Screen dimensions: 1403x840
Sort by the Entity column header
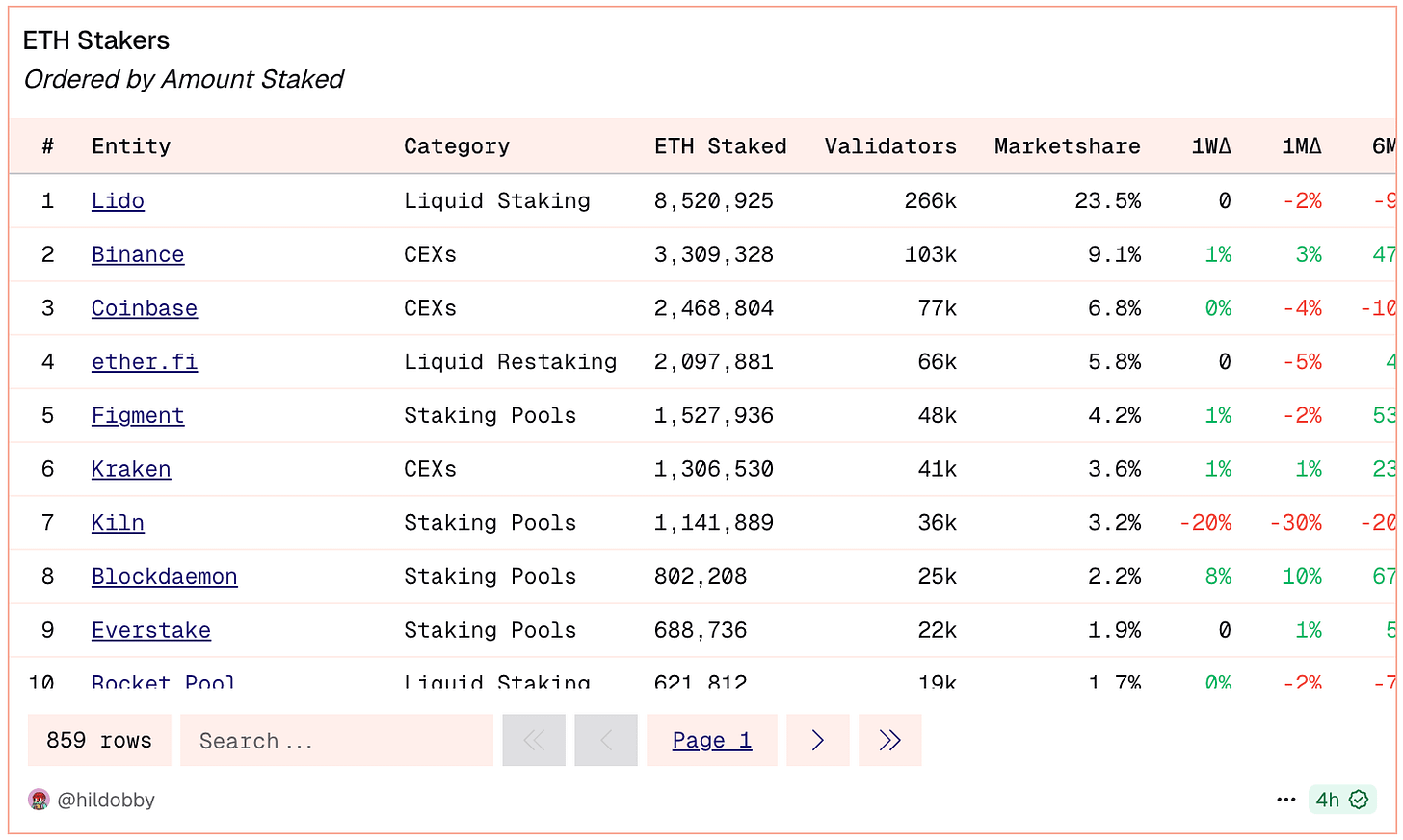click(x=131, y=146)
